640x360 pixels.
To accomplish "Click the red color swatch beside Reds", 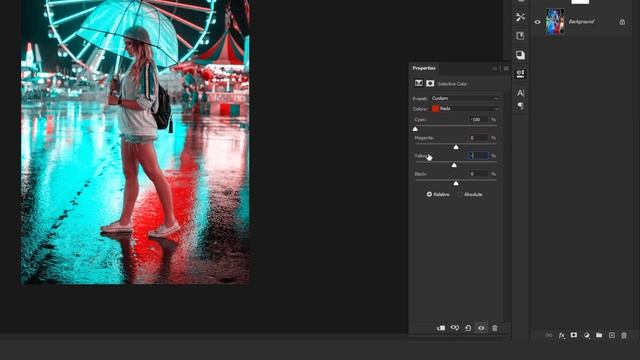I will (x=436, y=109).
